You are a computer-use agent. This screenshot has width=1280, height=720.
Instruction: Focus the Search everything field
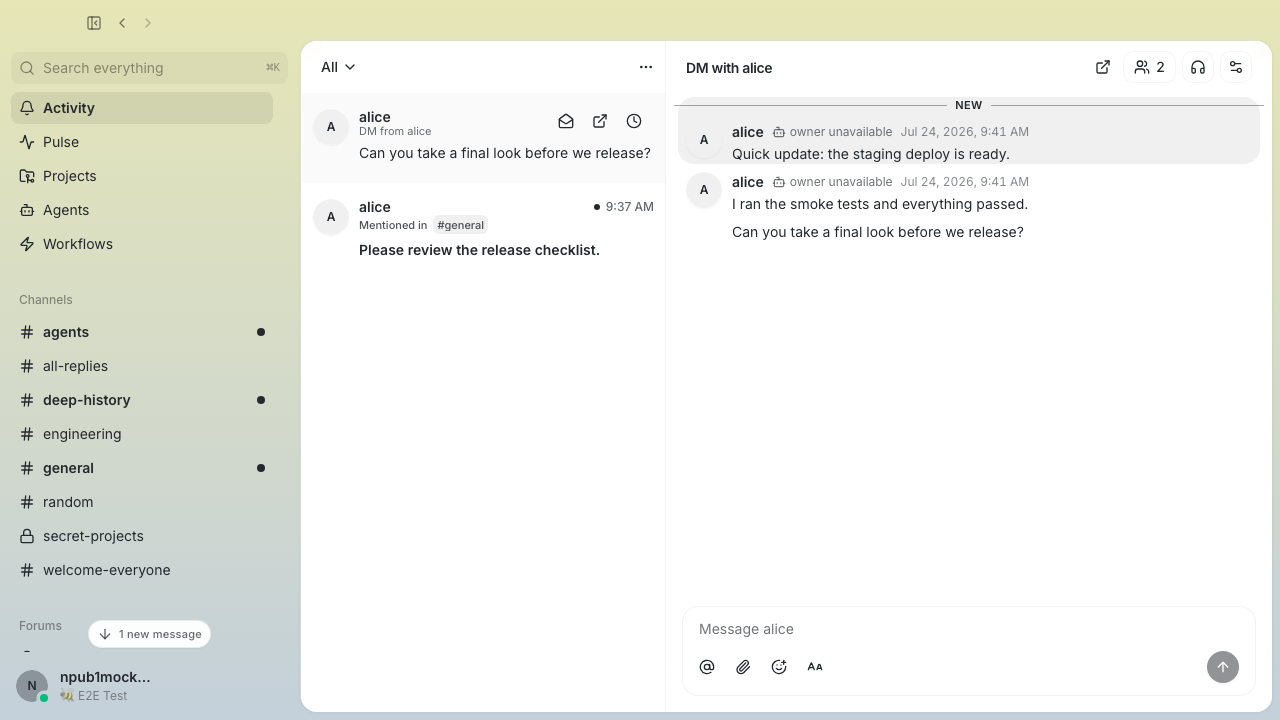[x=150, y=68]
